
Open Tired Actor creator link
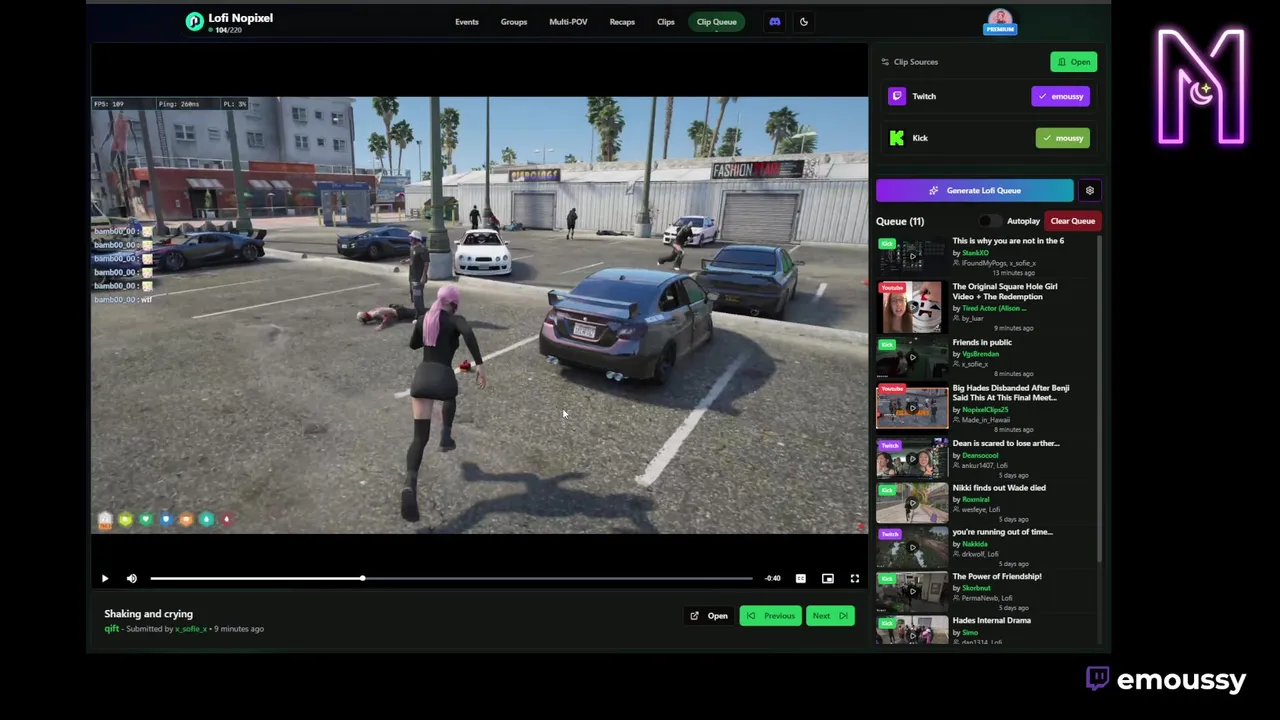(994, 309)
